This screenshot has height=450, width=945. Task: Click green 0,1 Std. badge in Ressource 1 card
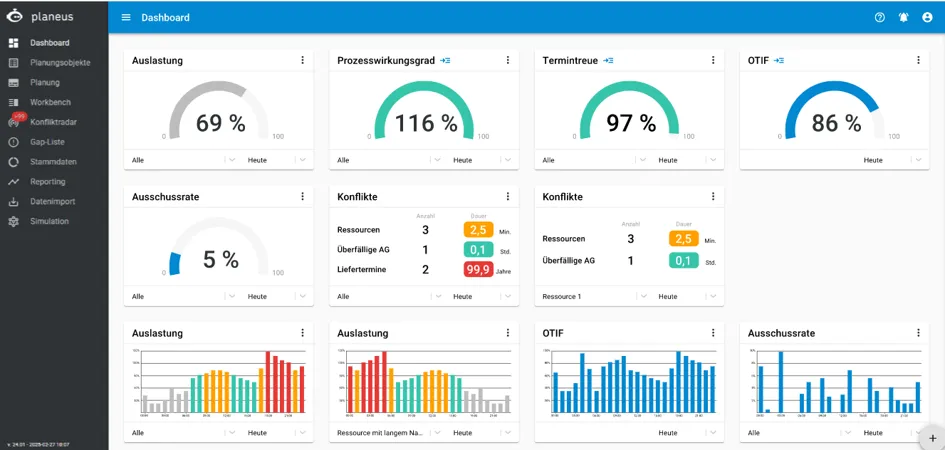[x=683, y=261]
